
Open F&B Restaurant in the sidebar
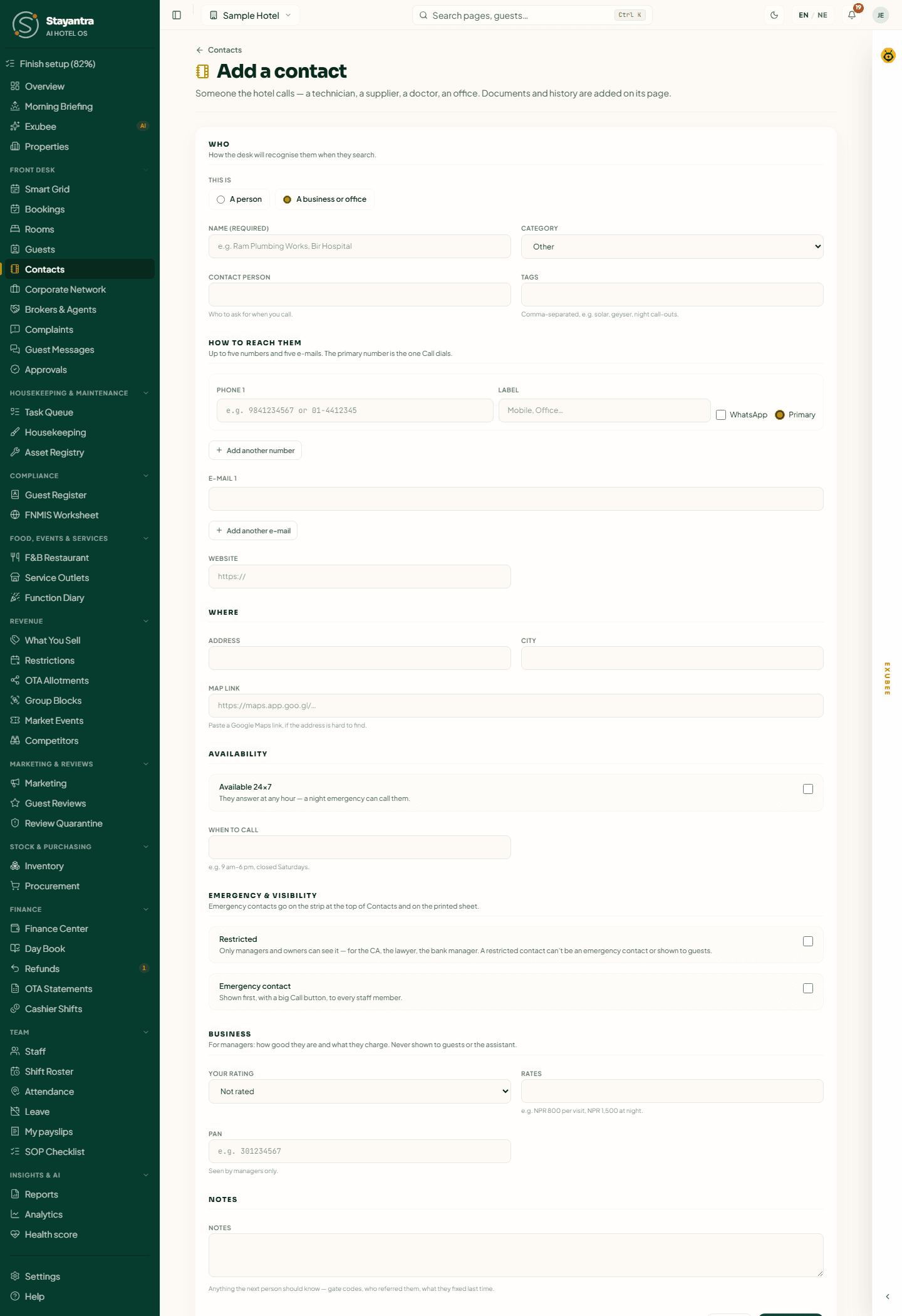pos(80,558)
